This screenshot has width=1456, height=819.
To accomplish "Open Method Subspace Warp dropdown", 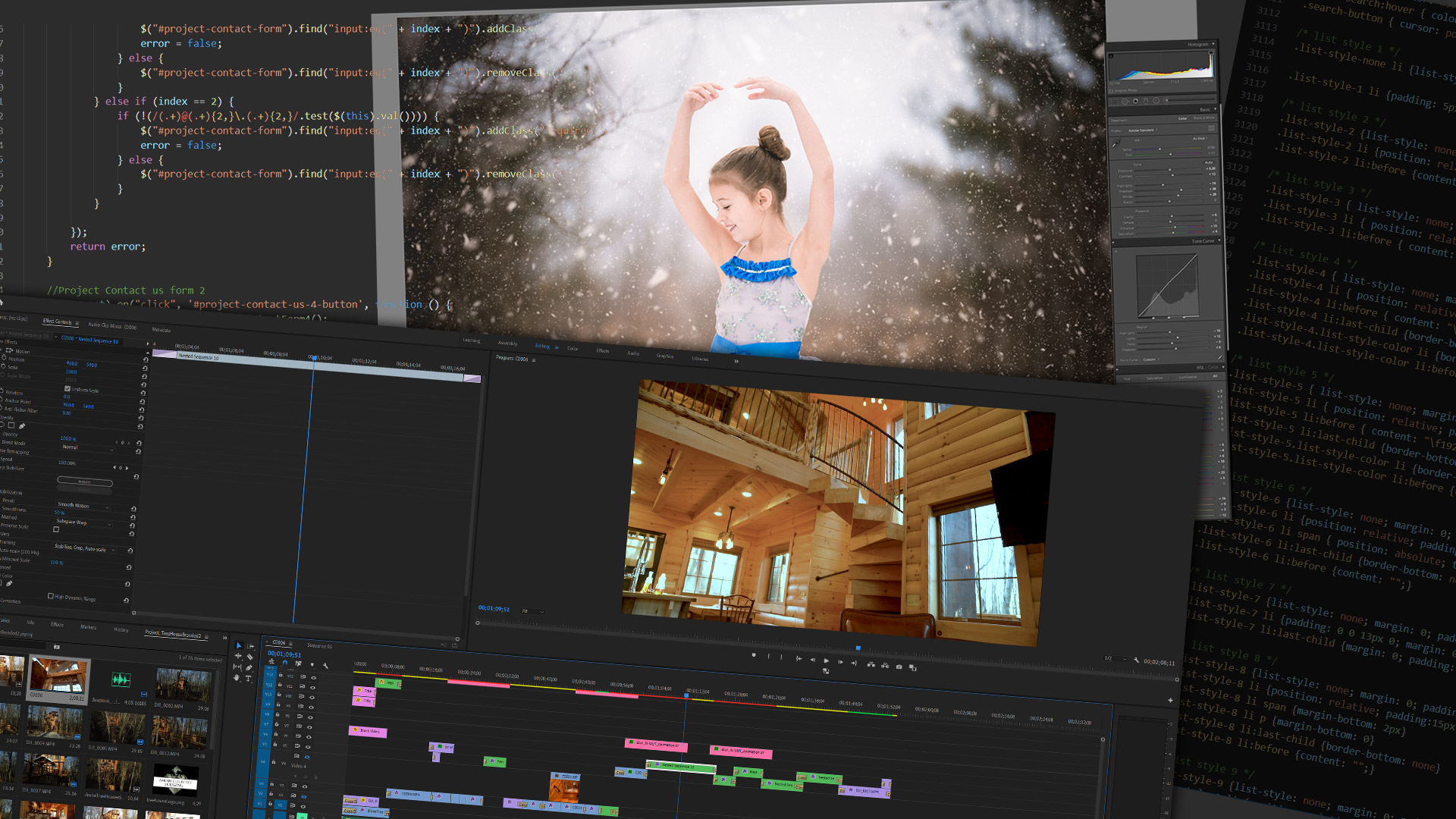I will pos(83,522).
